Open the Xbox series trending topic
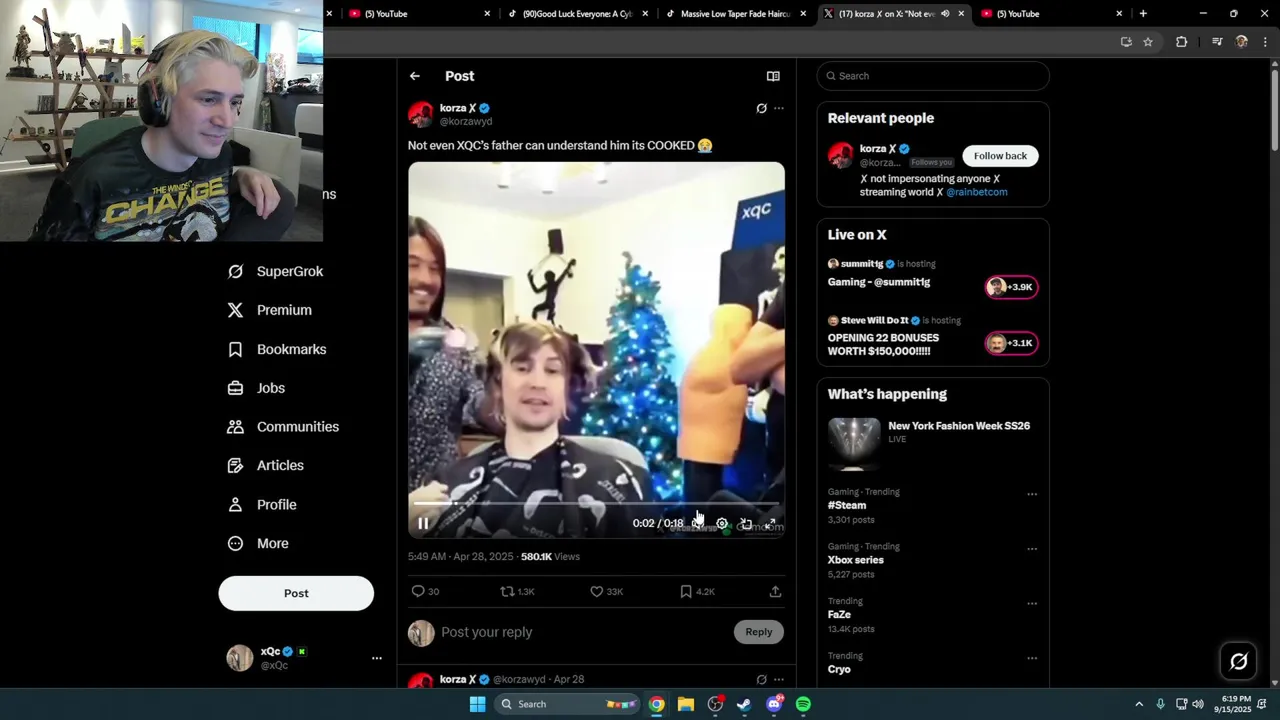1280x720 pixels. pos(856,560)
